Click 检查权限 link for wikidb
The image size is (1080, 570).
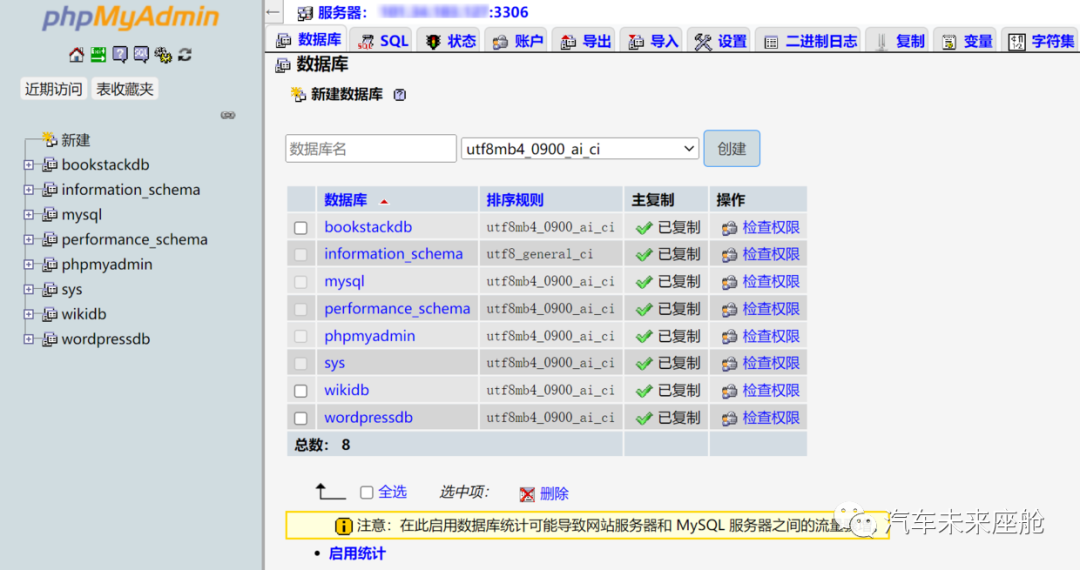[771, 391]
